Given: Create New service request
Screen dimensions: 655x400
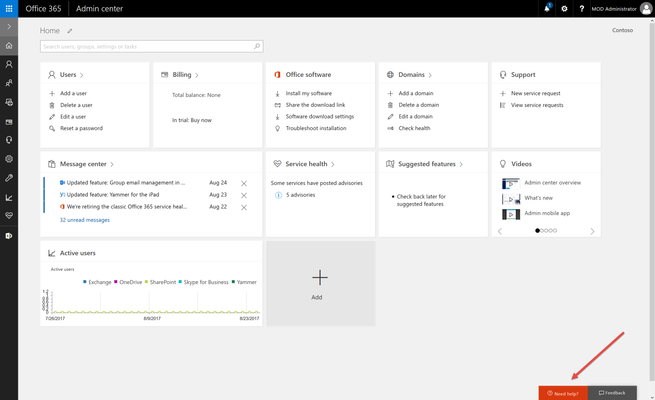Looking at the screenshot, I should 536,93.
